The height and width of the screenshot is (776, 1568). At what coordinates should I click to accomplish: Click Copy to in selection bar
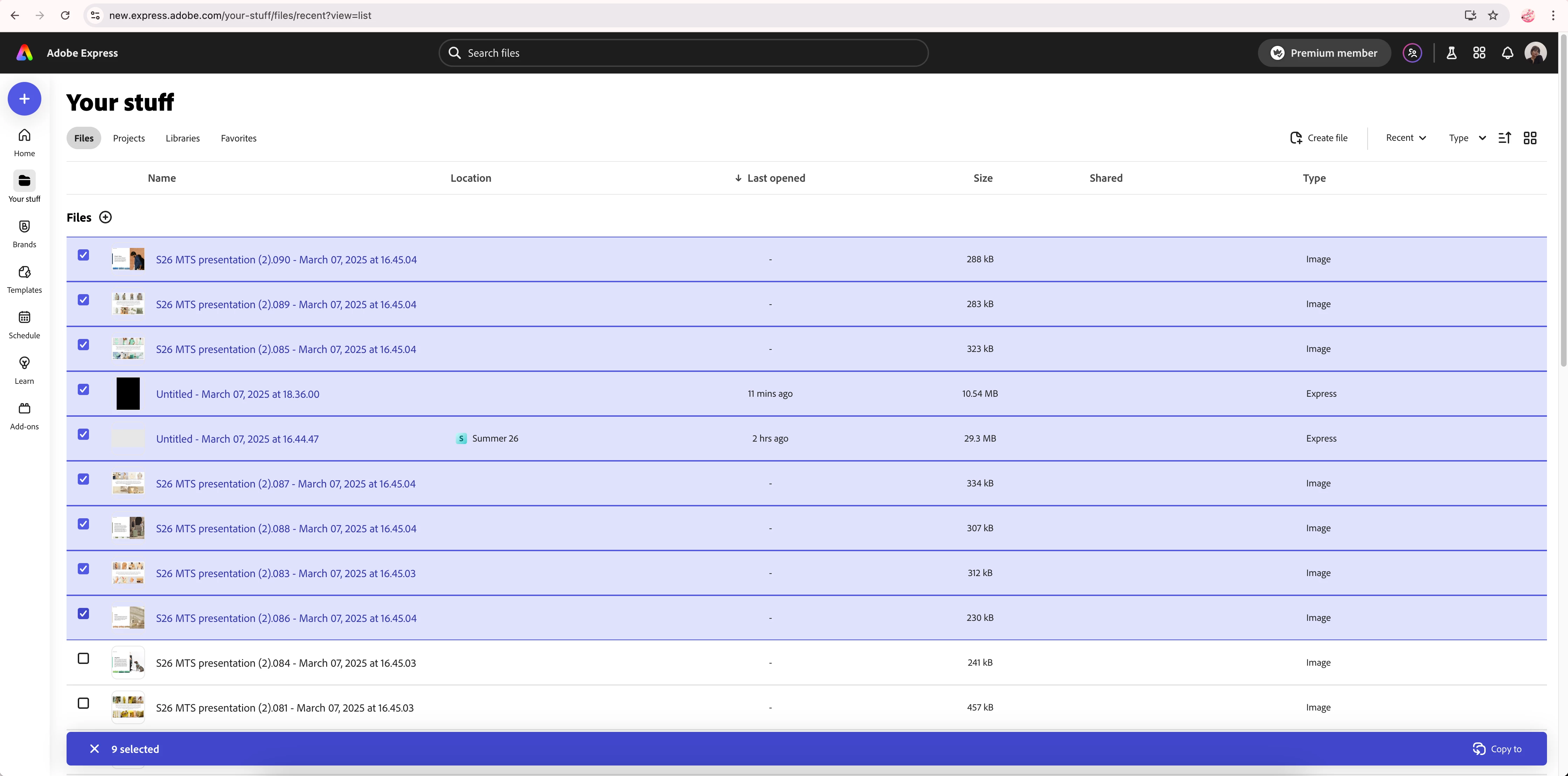click(1497, 749)
